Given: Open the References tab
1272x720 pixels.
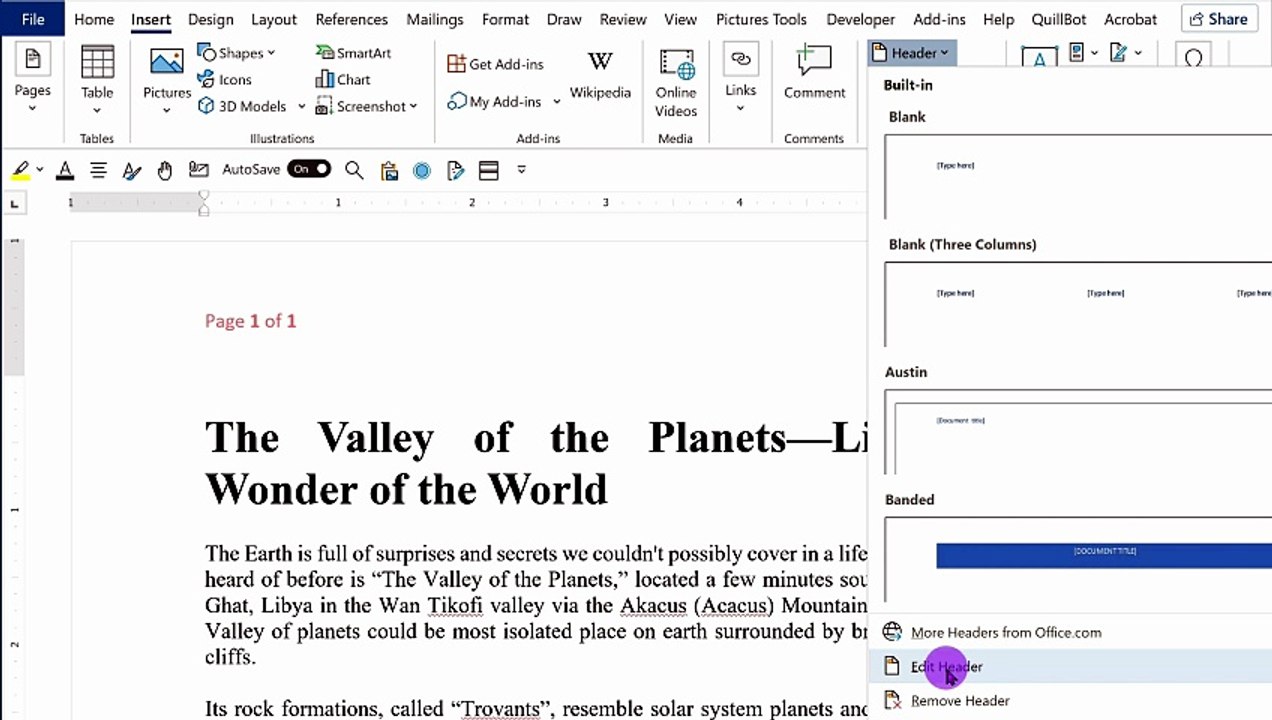Looking at the screenshot, I should tap(351, 19).
